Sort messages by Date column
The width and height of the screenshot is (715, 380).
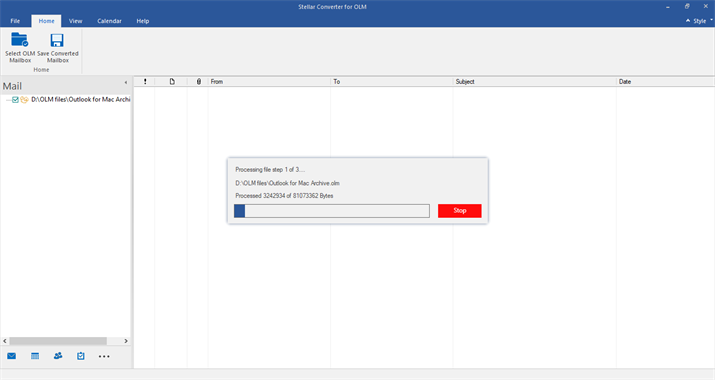click(665, 82)
